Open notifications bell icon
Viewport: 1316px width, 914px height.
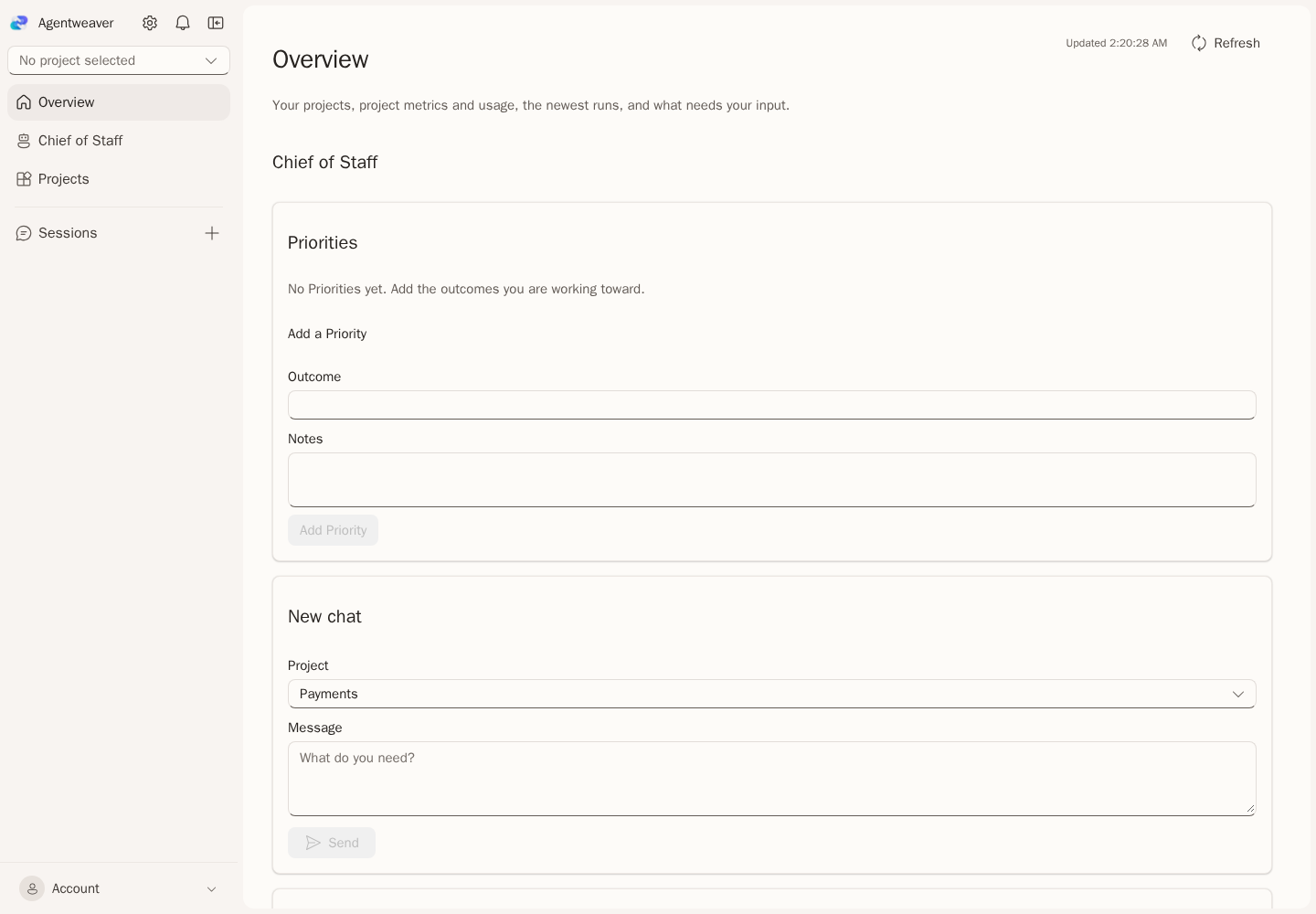click(x=183, y=23)
